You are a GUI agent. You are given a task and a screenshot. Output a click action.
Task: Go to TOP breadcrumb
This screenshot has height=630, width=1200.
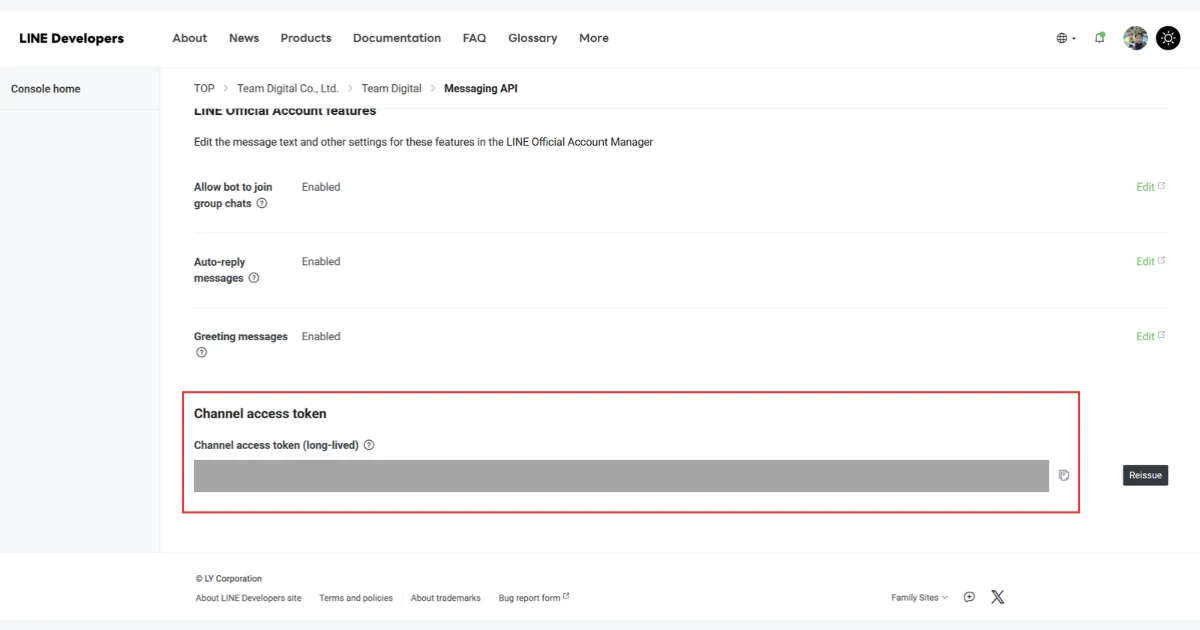point(204,88)
